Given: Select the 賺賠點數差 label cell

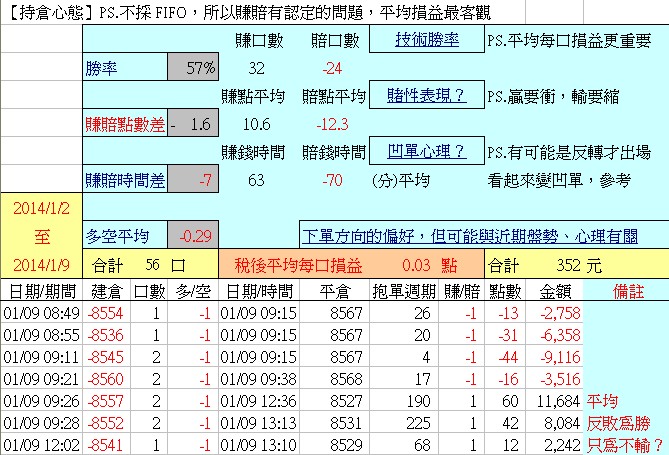Looking at the screenshot, I should pos(125,123).
